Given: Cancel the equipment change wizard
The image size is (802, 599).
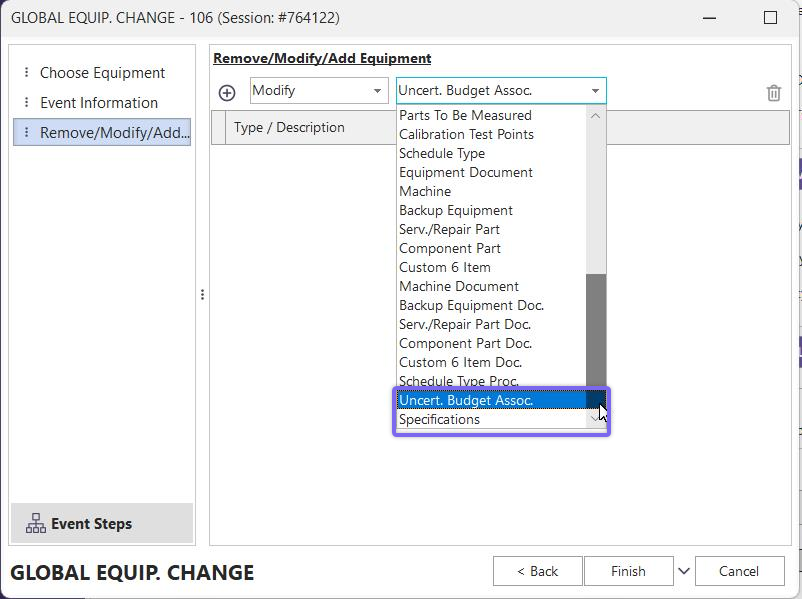Looking at the screenshot, I should pyautogui.click(x=738, y=572).
